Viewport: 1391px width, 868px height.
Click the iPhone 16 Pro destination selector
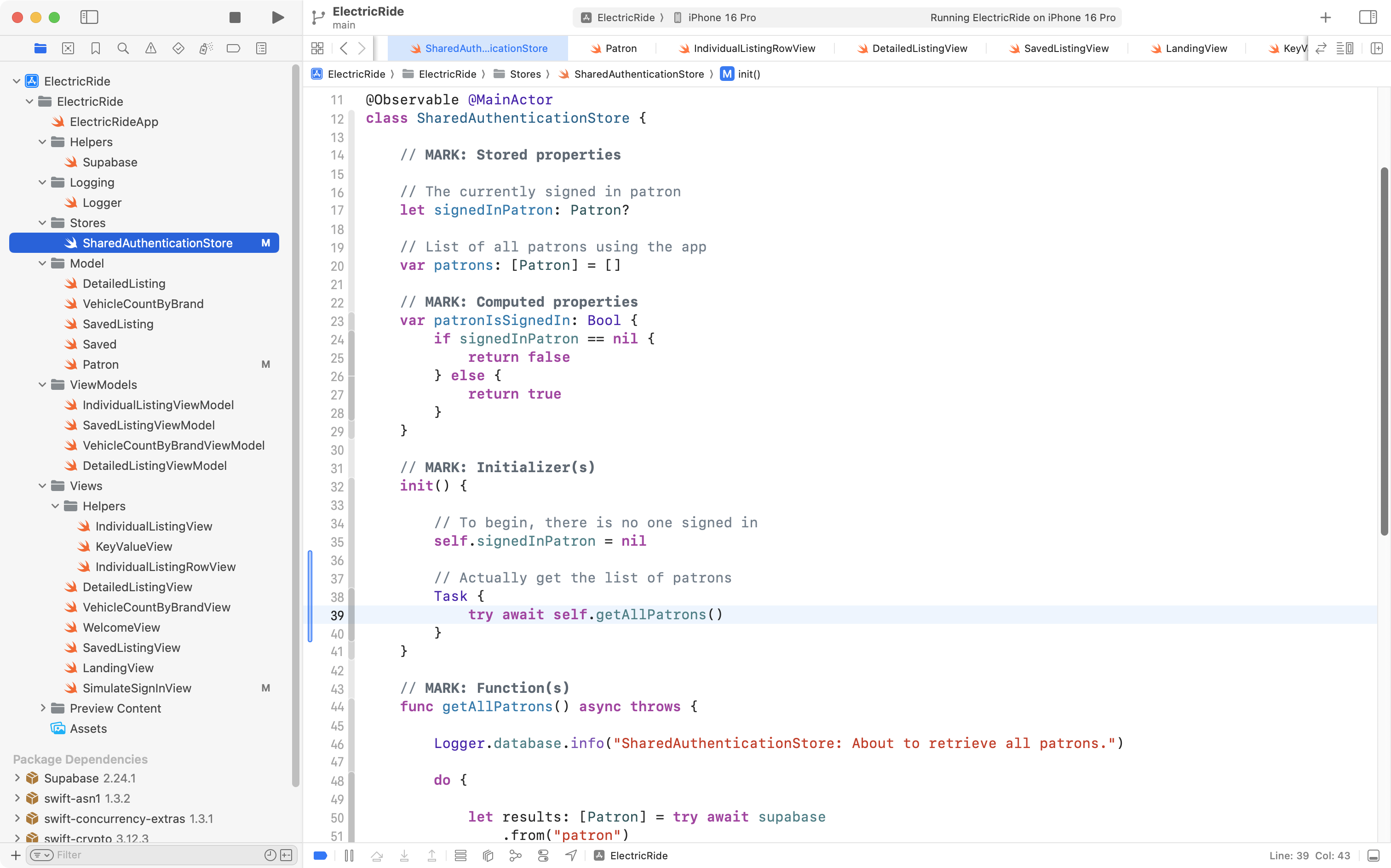point(721,17)
